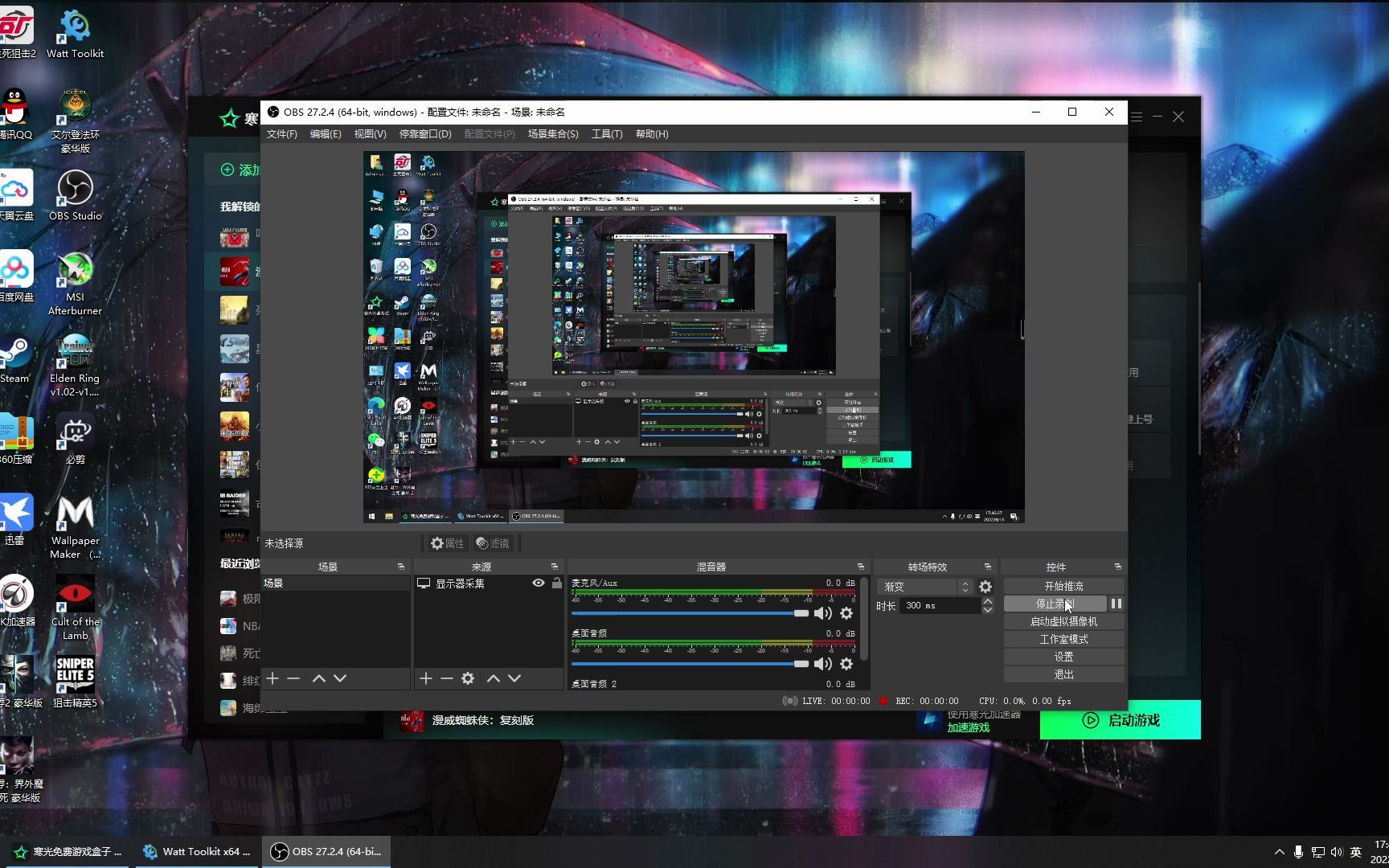Move the source down in the sources panel

point(514,678)
